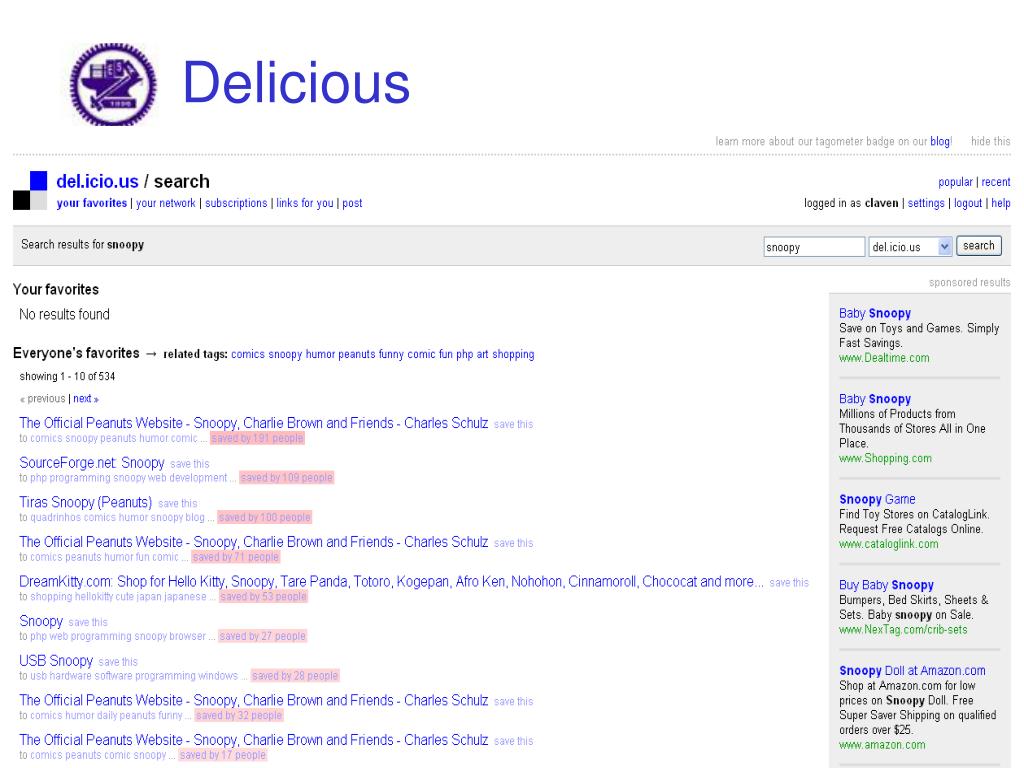Click saved by 27 people
Image resolution: width=1024 pixels, height=768 pixels.
click(x=262, y=636)
